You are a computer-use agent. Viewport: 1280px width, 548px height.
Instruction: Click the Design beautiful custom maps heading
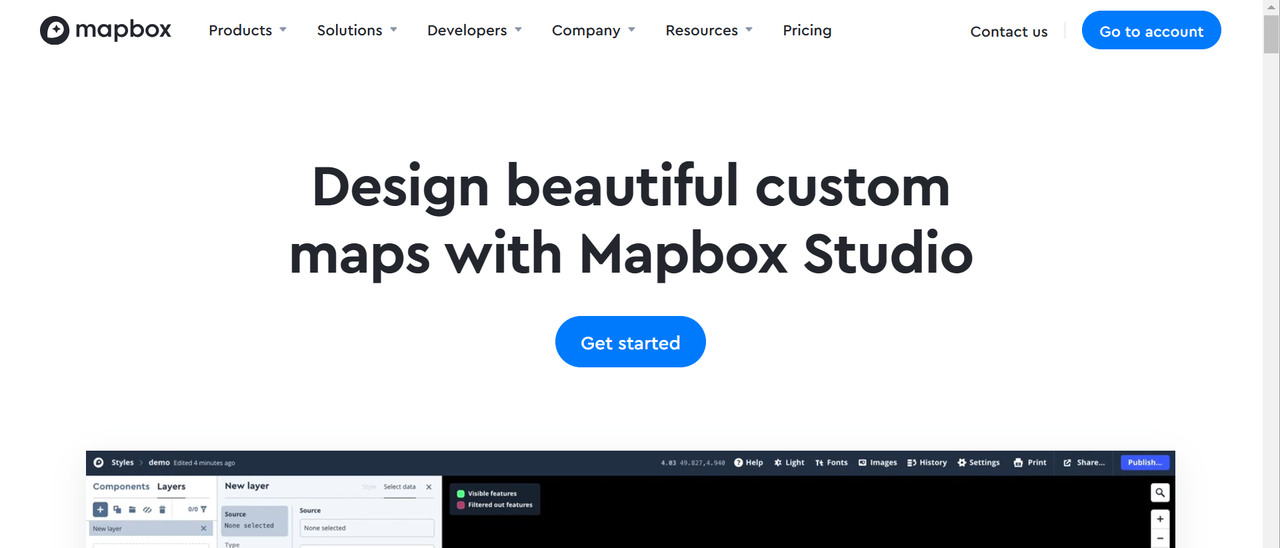point(630,219)
